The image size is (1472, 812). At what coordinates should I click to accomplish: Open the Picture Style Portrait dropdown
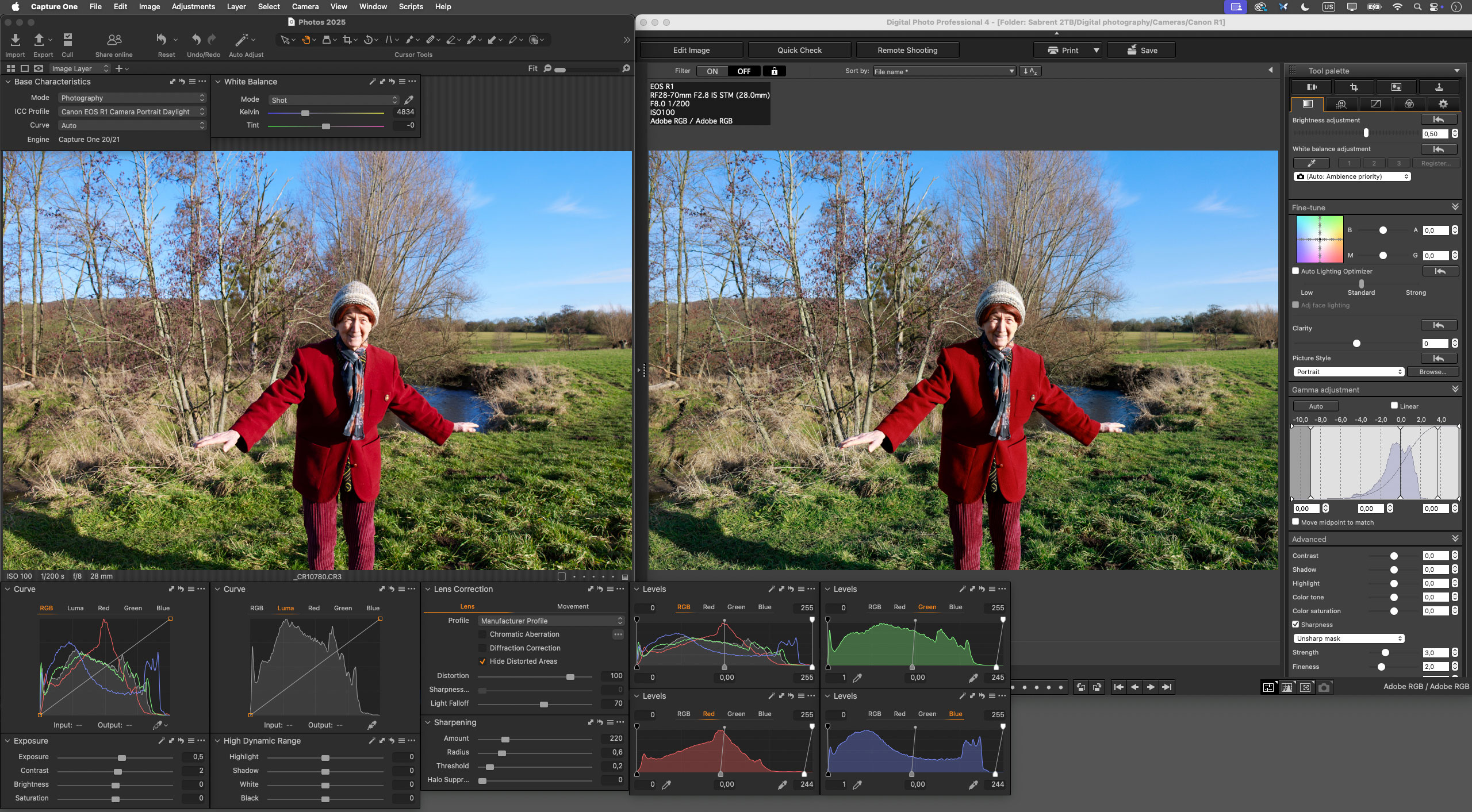point(1348,372)
